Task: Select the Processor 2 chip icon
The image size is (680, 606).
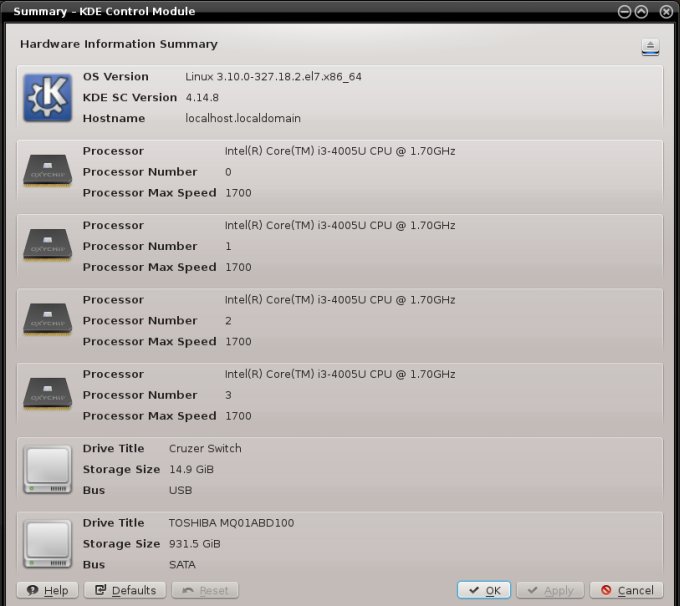Action: [x=47, y=320]
